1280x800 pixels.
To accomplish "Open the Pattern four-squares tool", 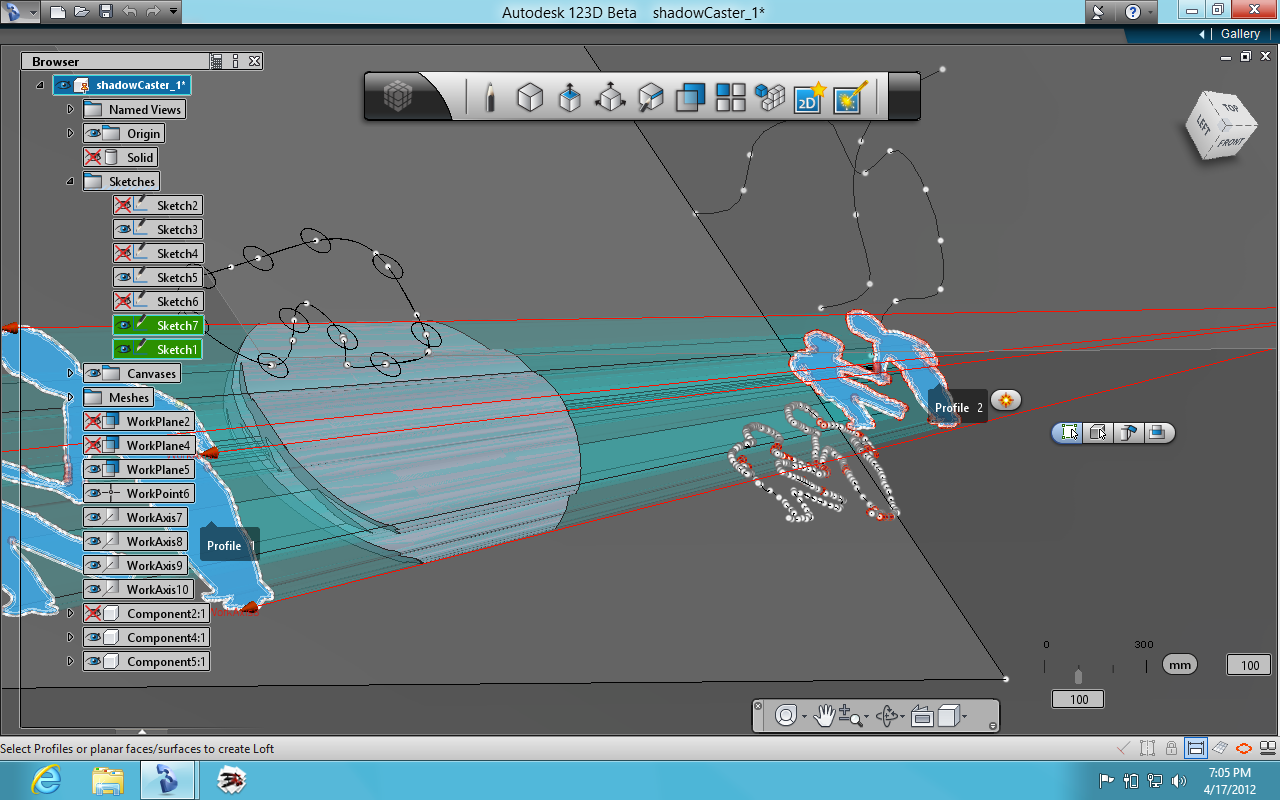I will (731, 97).
